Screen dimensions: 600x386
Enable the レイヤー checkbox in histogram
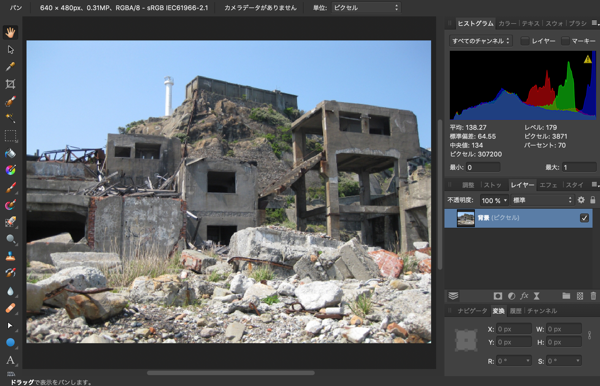point(525,41)
